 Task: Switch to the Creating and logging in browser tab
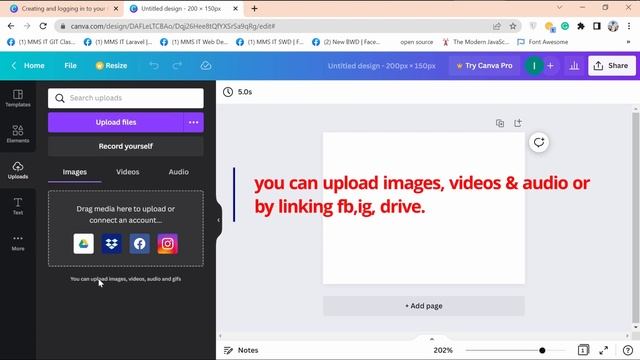coord(64,9)
